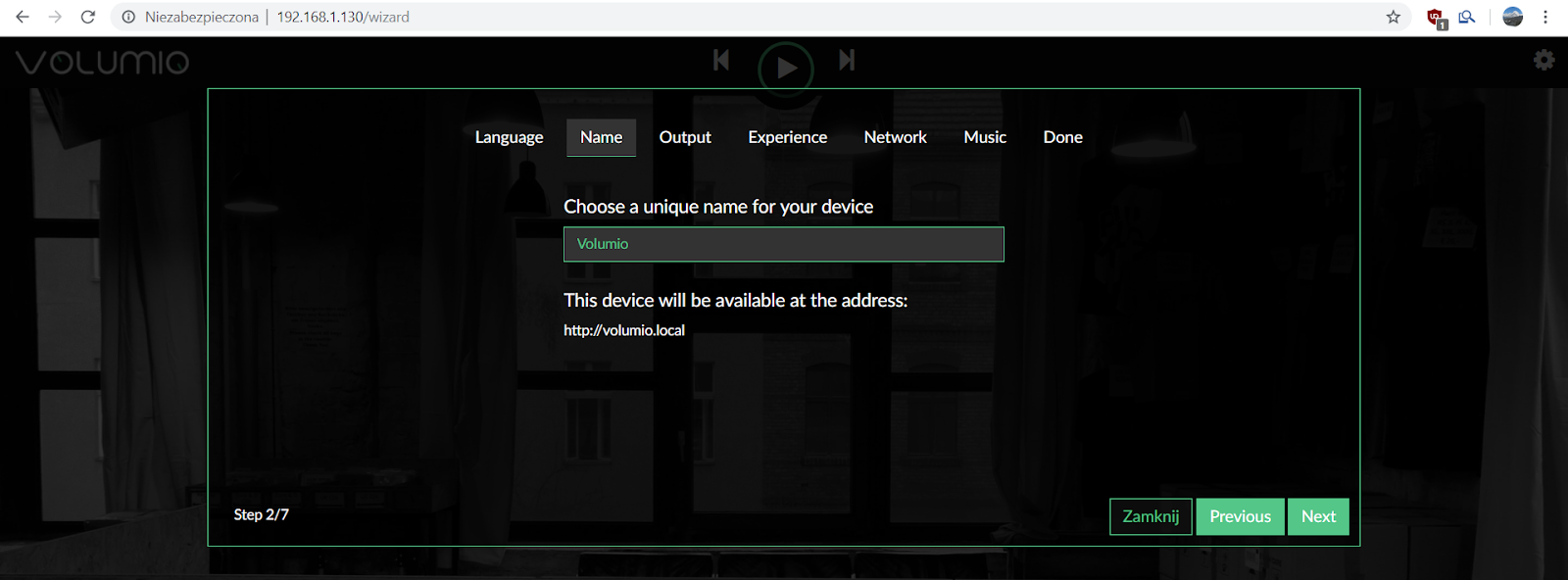Focus the device name field
Viewport: 1568px width, 580px height.
pyautogui.click(x=784, y=244)
